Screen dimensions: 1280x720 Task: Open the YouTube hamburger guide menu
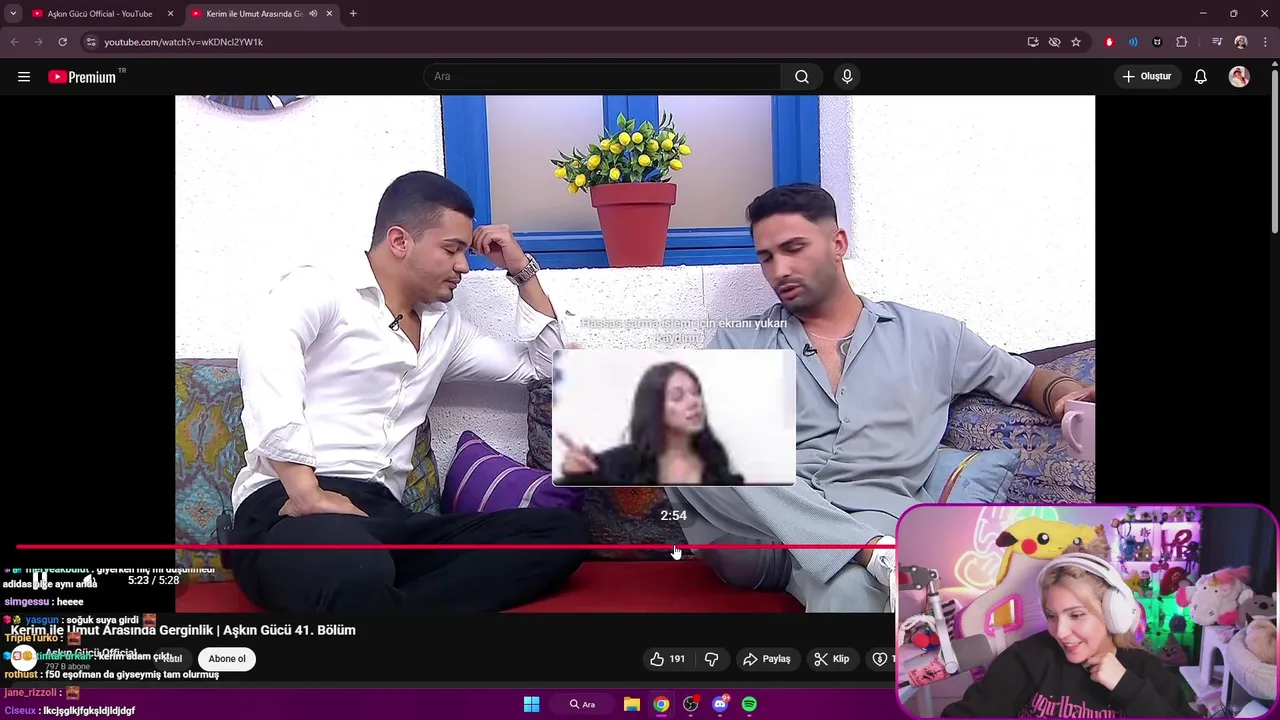click(24, 77)
